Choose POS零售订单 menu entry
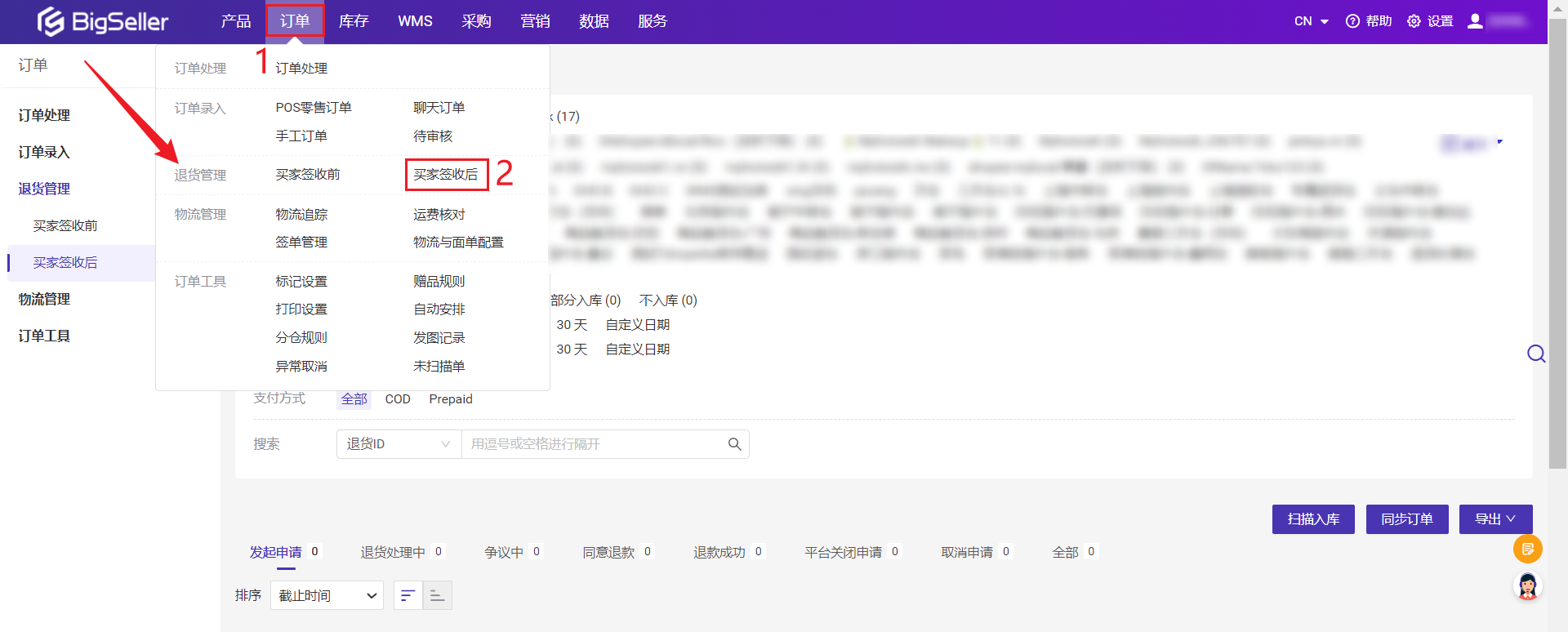The height and width of the screenshot is (632, 1568). 314,108
